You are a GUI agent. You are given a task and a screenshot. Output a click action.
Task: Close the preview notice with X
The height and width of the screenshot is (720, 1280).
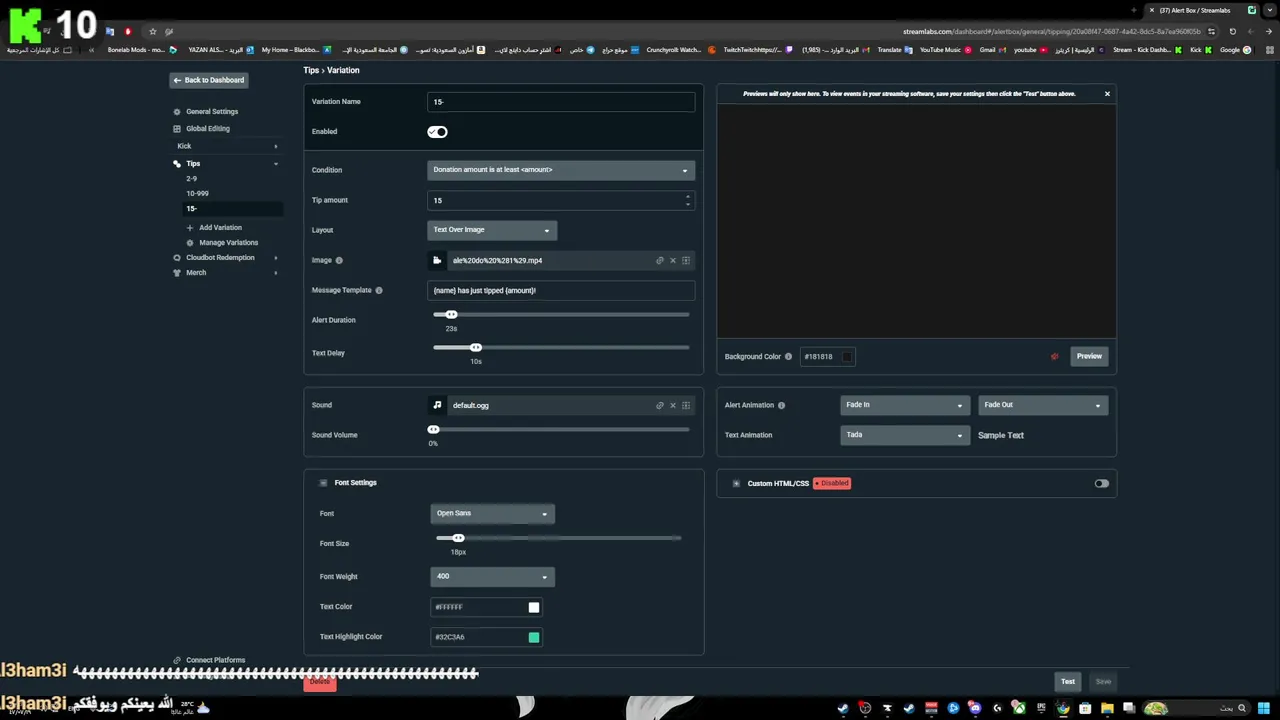1107,93
